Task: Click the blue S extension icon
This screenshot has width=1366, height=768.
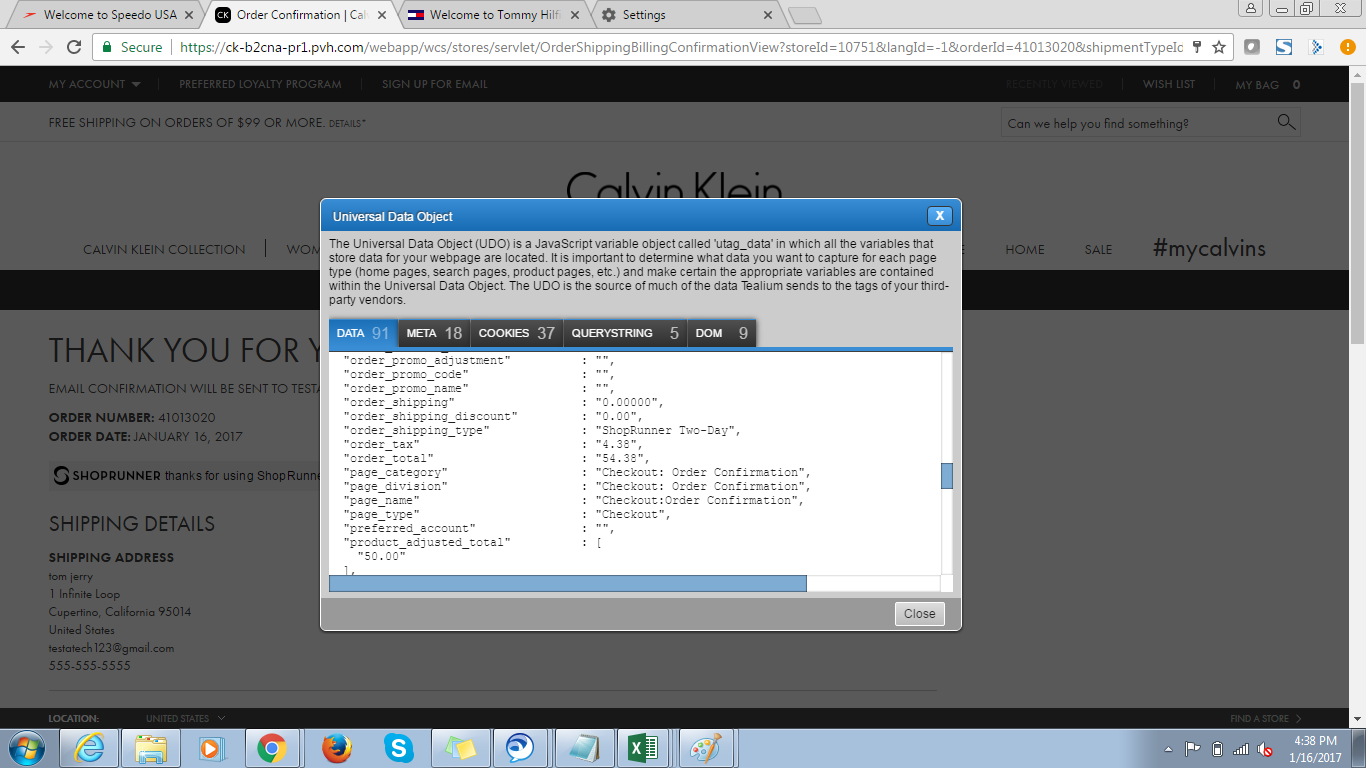Action: click(x=1284, y=47)
